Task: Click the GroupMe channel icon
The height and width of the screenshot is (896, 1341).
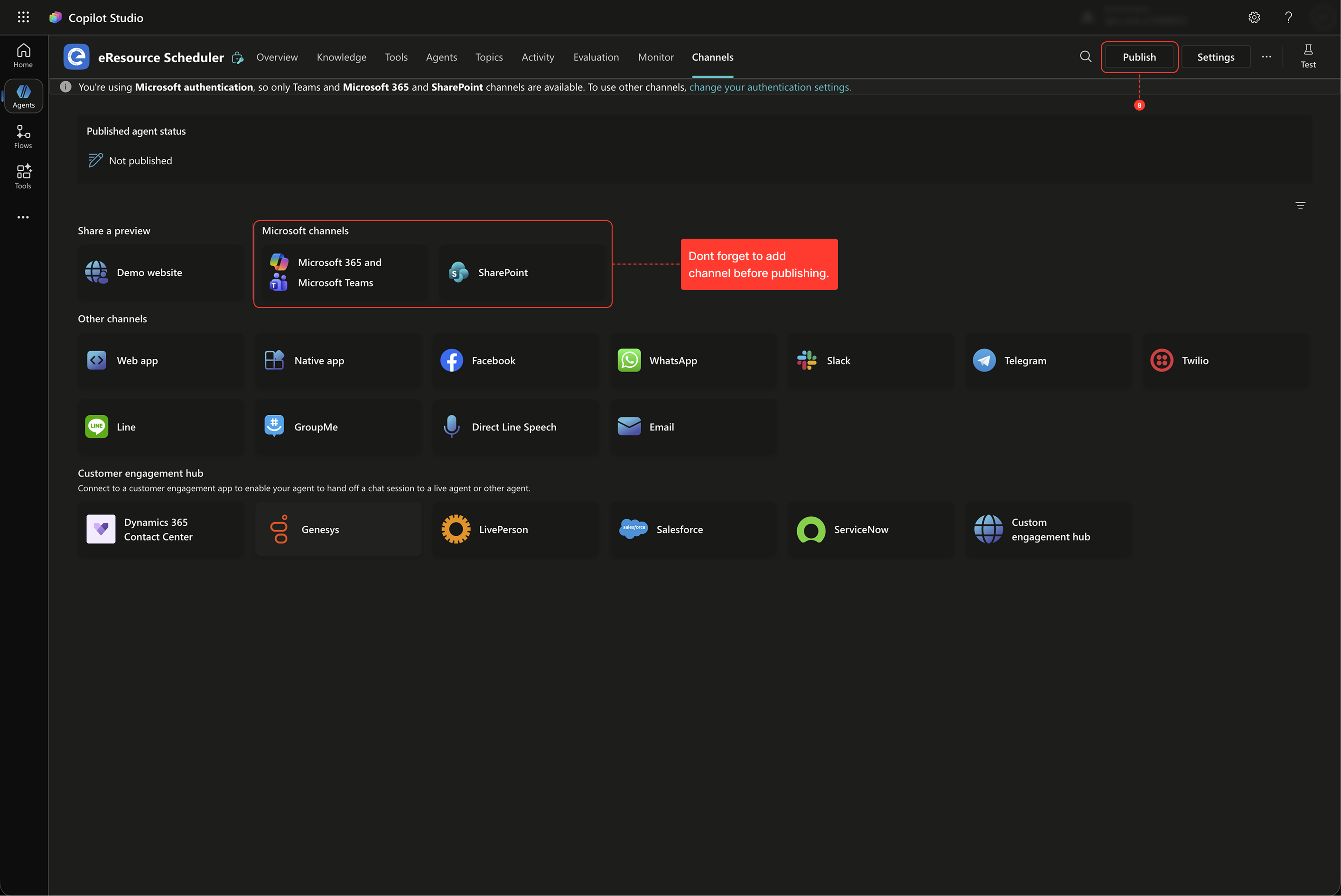Action: coord(274,426)
